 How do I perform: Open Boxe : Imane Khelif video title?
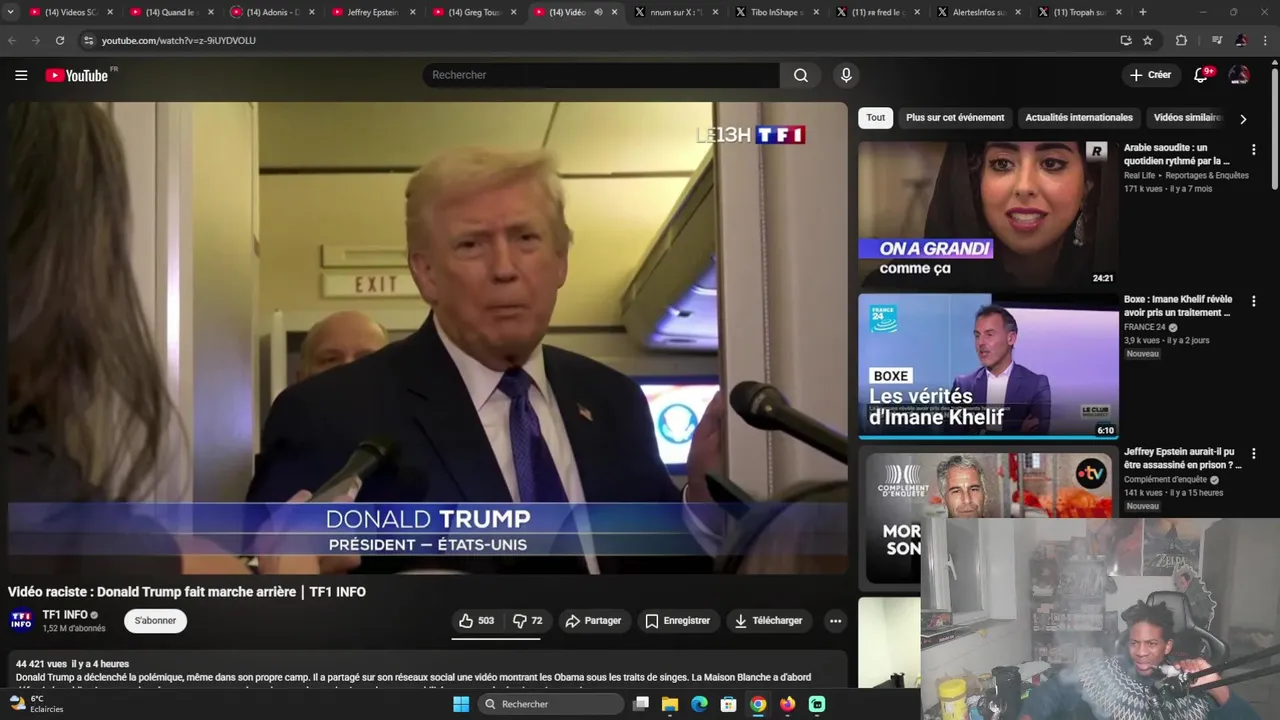click(x=1178, y=306)
